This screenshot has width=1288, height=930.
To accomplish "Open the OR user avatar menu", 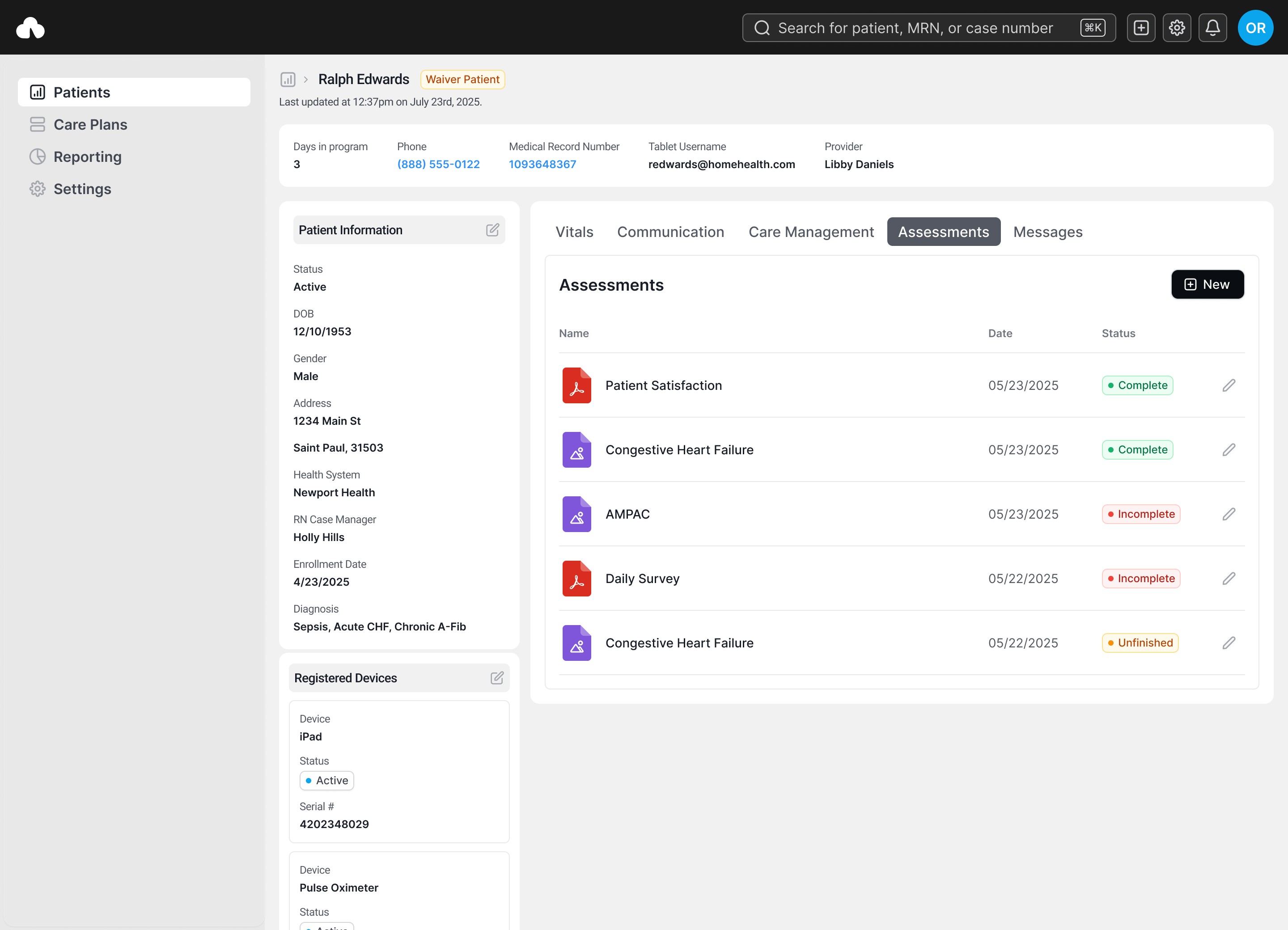I will [1255, 28].
